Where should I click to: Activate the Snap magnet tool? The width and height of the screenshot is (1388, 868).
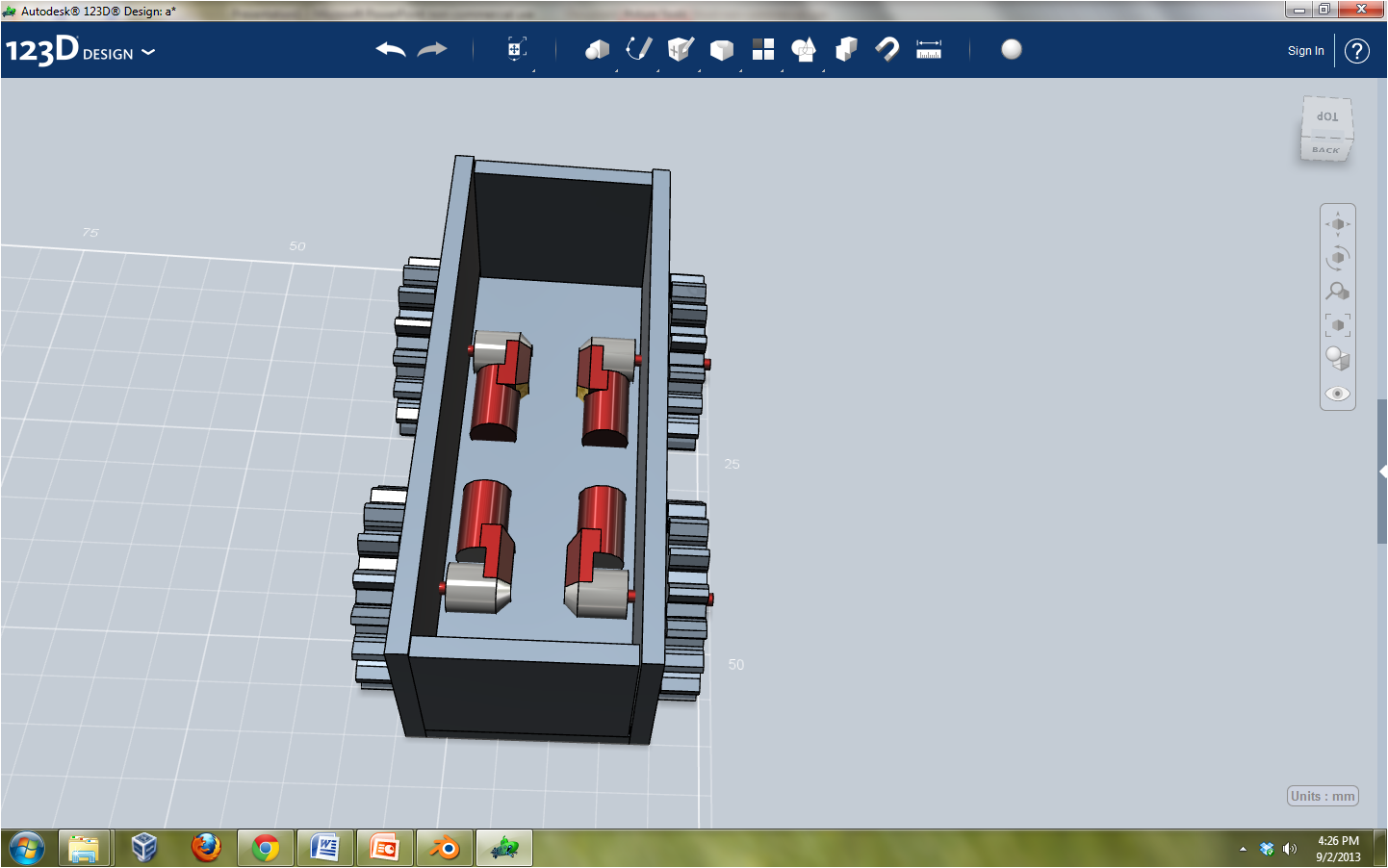tap(887, 49)
